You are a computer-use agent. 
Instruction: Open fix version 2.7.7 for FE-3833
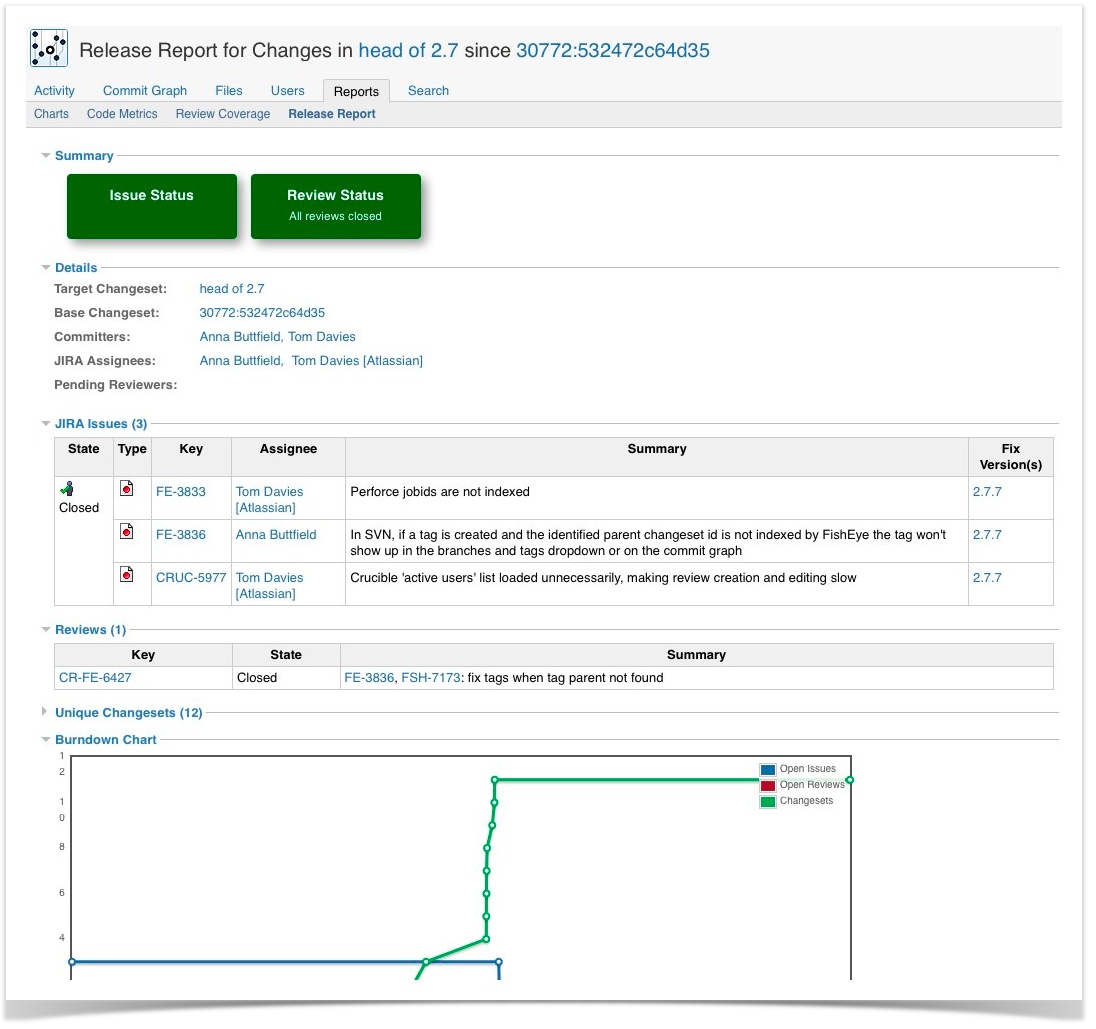[987, 491]
